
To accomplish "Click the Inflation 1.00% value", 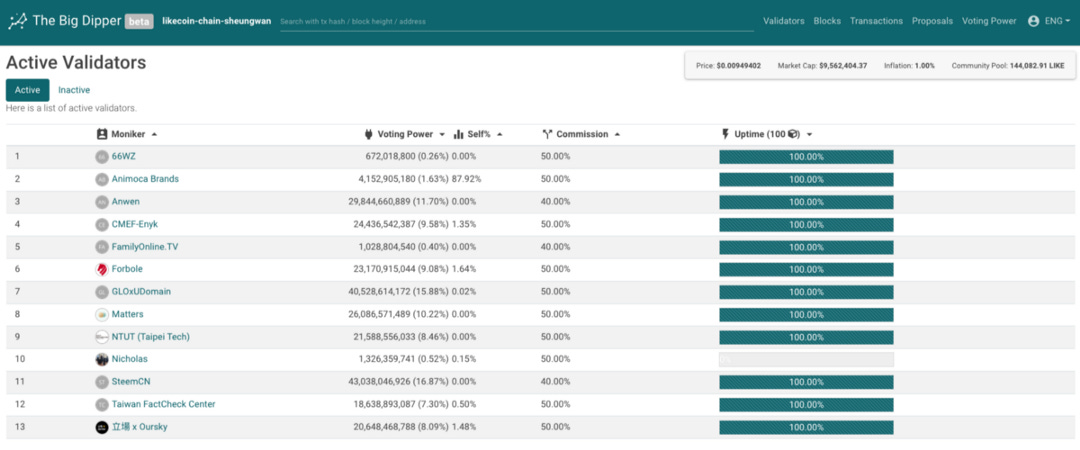I will 925,66.
